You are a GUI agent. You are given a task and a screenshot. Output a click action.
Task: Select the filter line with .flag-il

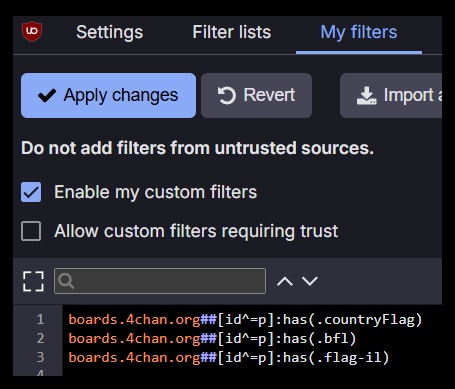coord(229,357)
